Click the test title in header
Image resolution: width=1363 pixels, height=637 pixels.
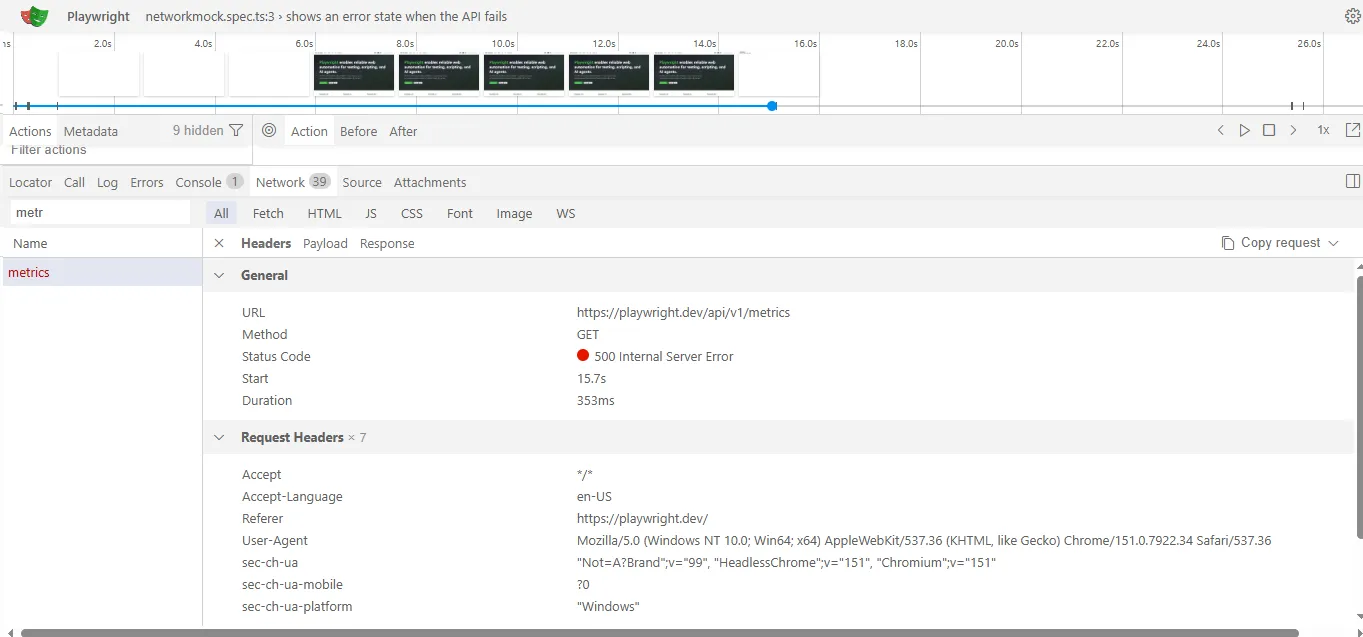pyautogui.click(x=326, y=16)
